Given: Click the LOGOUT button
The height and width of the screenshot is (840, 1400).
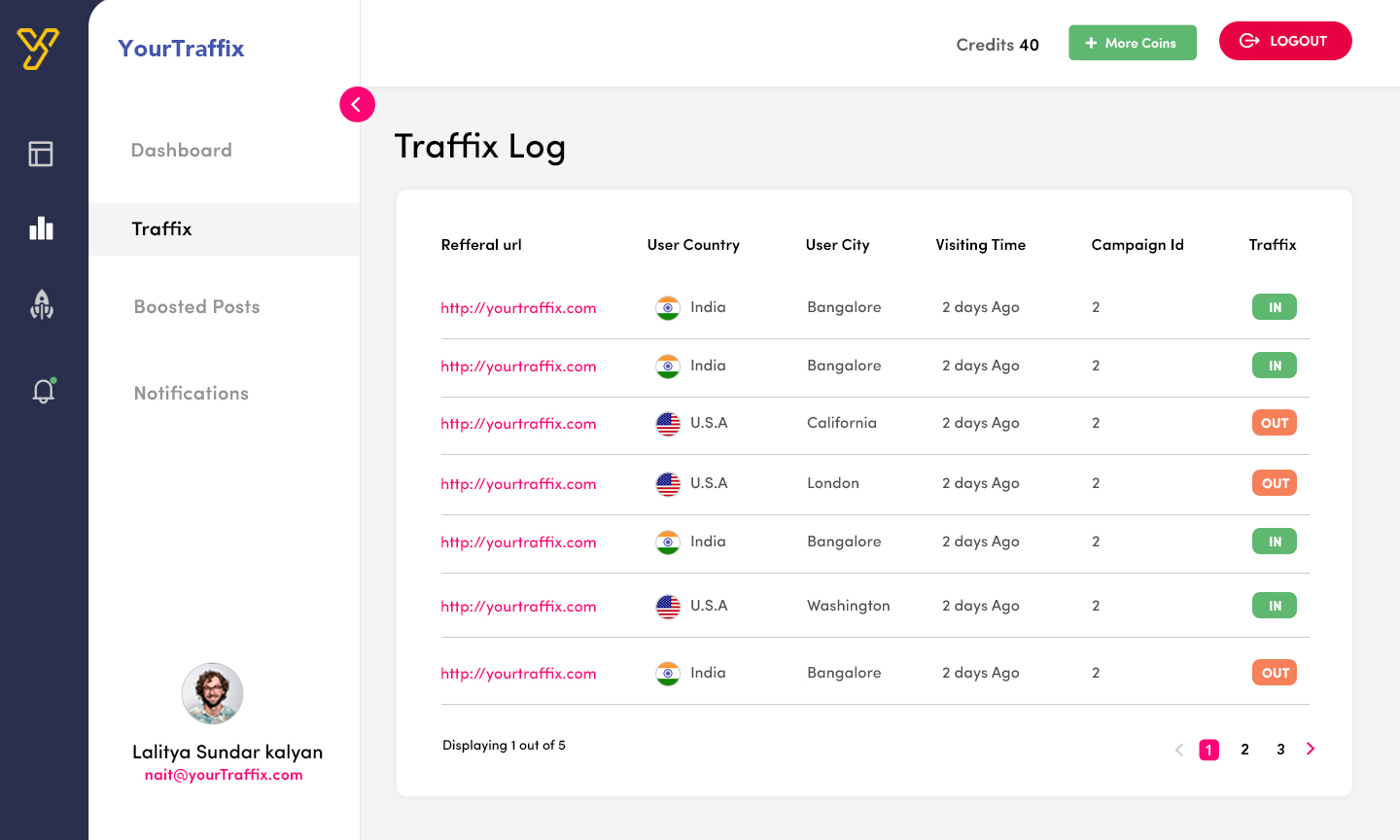Looking at the screenshot, I should point(1285,41).
